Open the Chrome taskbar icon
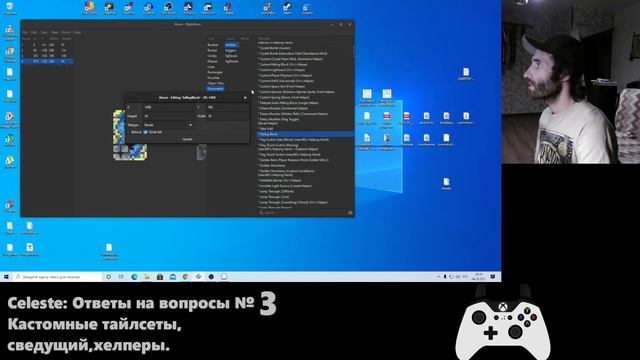 pyautogui.click(x=186, y=277)
